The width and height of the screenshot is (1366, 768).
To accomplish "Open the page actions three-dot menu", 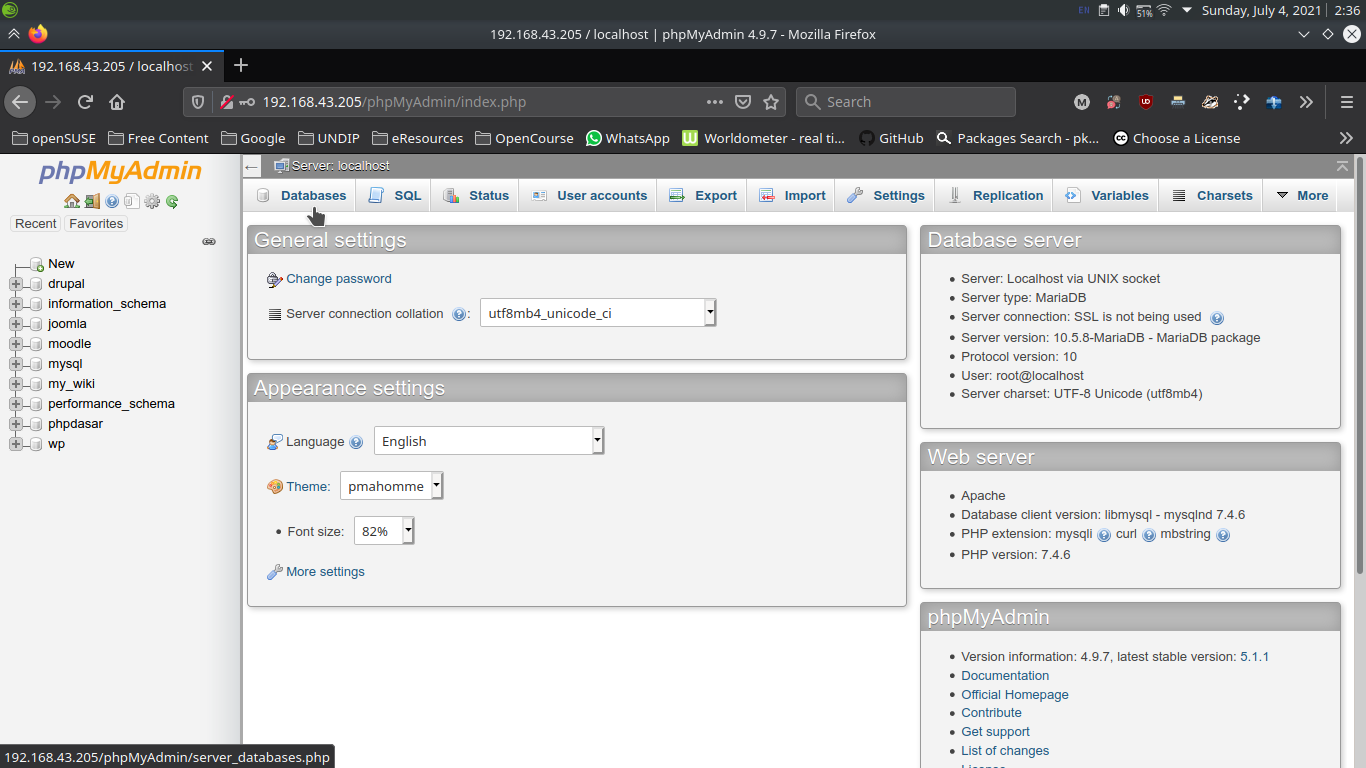I will tap(714, 102).
